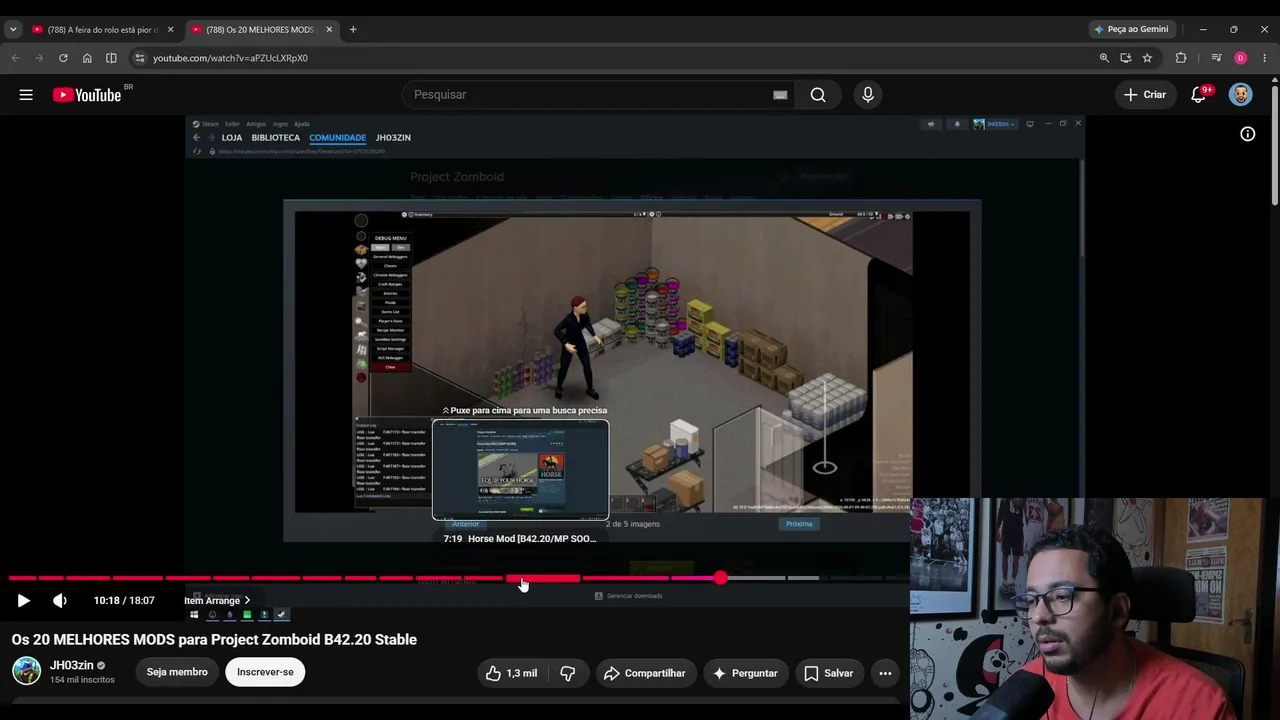This screenshot has height=720, width=1280.
Task: Go back in browser history
Action: pos(15,58)
